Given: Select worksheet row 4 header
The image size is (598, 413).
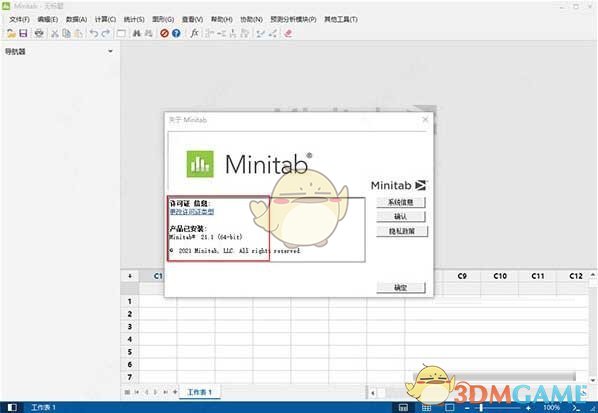Looking at the screenshot, I should pos(130,339).
